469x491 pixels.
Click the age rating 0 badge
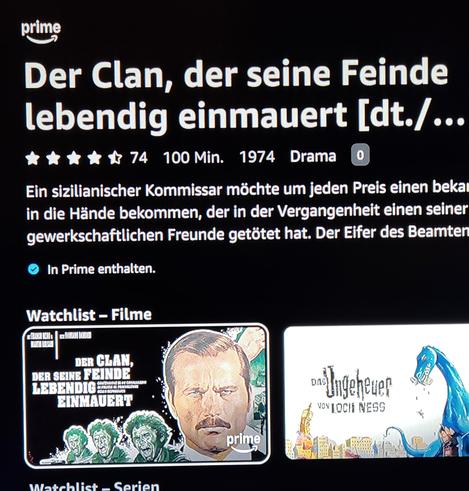[x=360, y=155]
